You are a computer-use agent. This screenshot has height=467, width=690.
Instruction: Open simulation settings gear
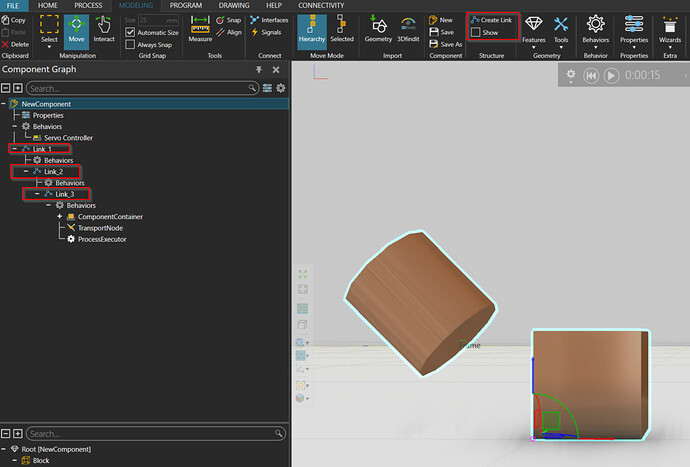[x=571, y=75]
